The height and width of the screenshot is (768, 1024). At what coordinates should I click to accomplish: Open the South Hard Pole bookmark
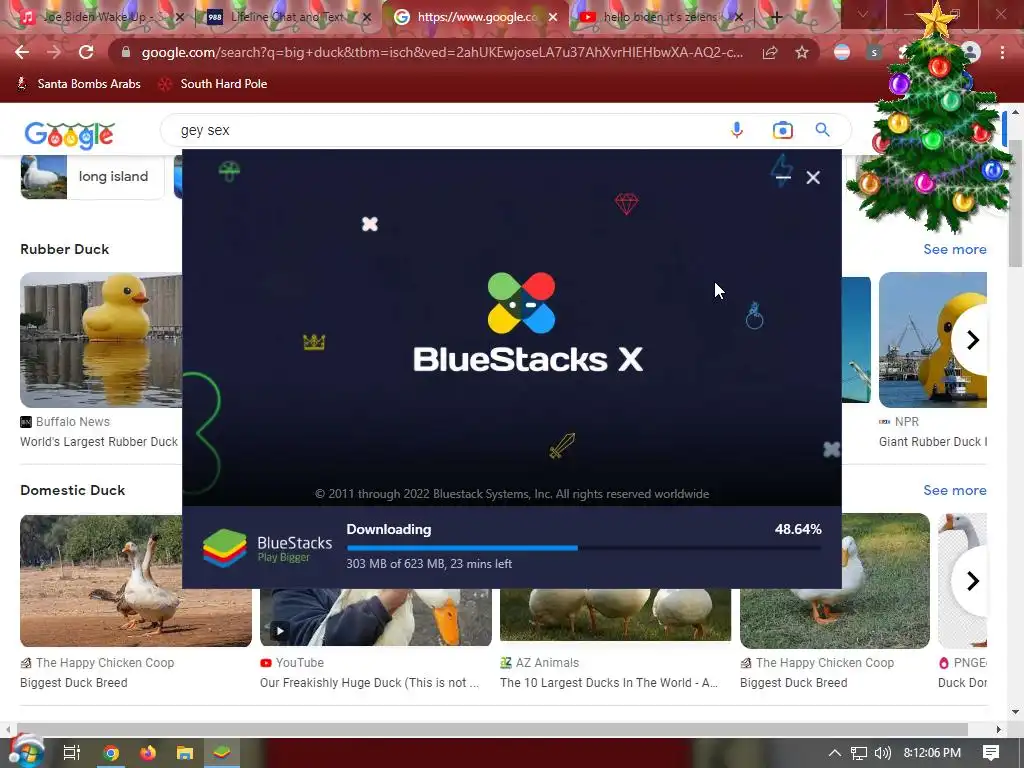[214, 84]
